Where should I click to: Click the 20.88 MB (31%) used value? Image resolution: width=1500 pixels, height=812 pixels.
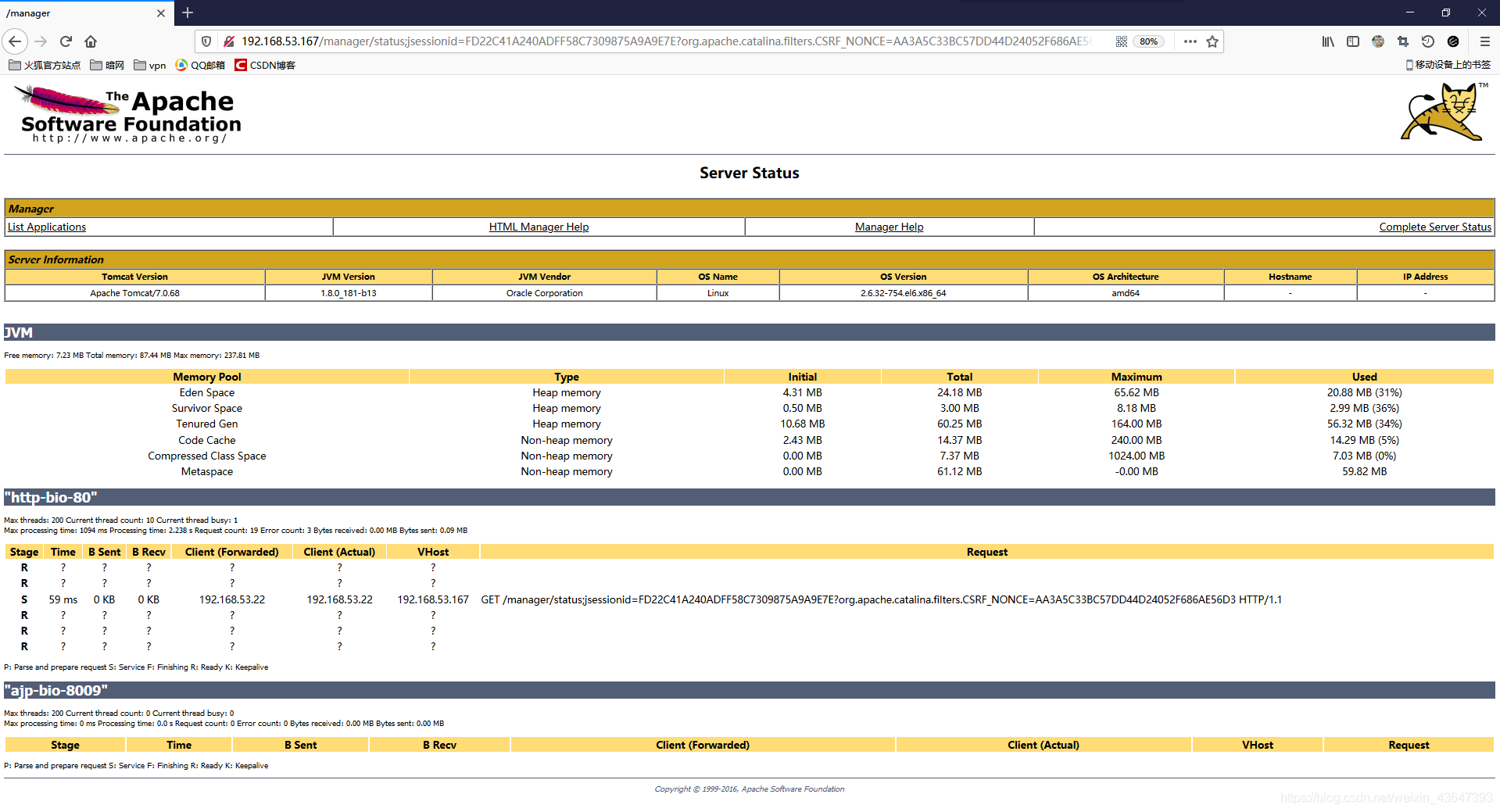tap(1364, 392)
